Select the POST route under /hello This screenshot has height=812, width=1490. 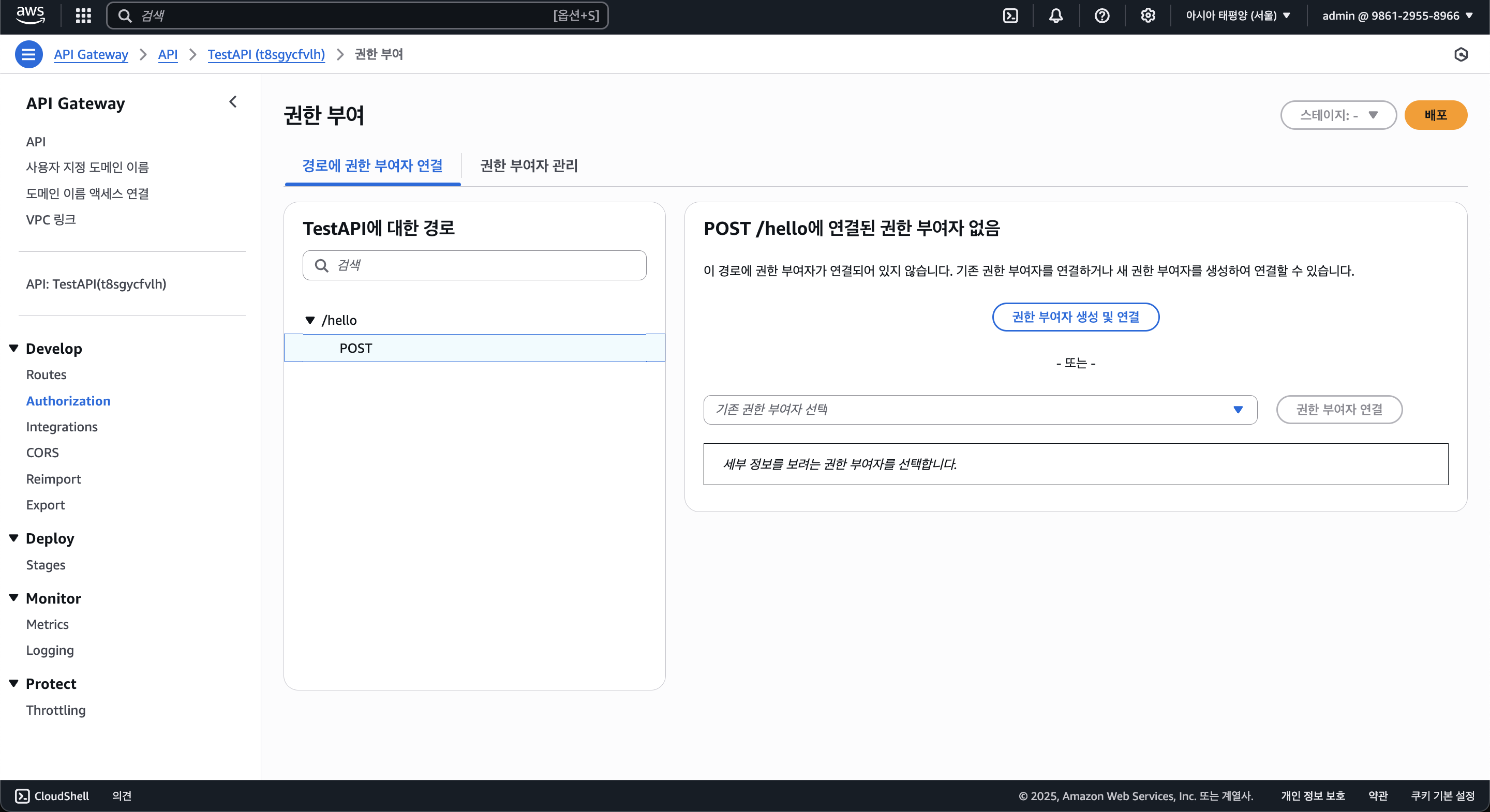pos(474,348)
